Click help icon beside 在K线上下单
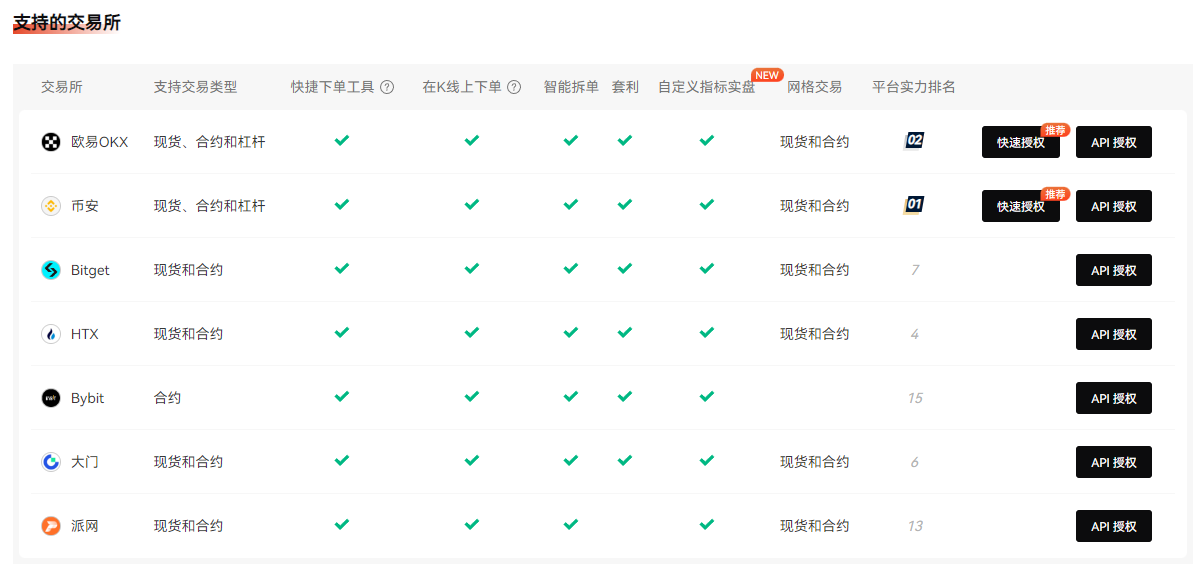This screenshot has width=1199, height=575. point(514,87)
